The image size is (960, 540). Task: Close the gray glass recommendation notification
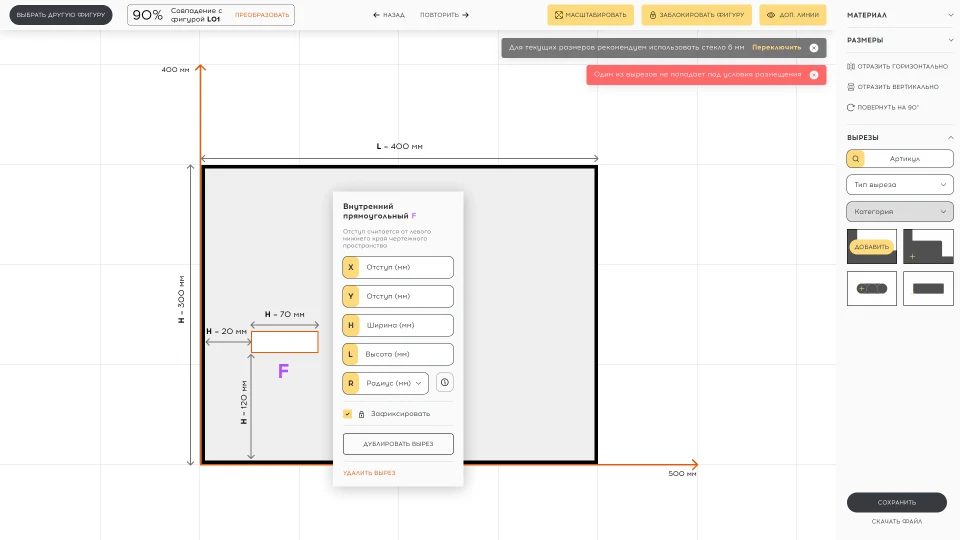point(814,48)
